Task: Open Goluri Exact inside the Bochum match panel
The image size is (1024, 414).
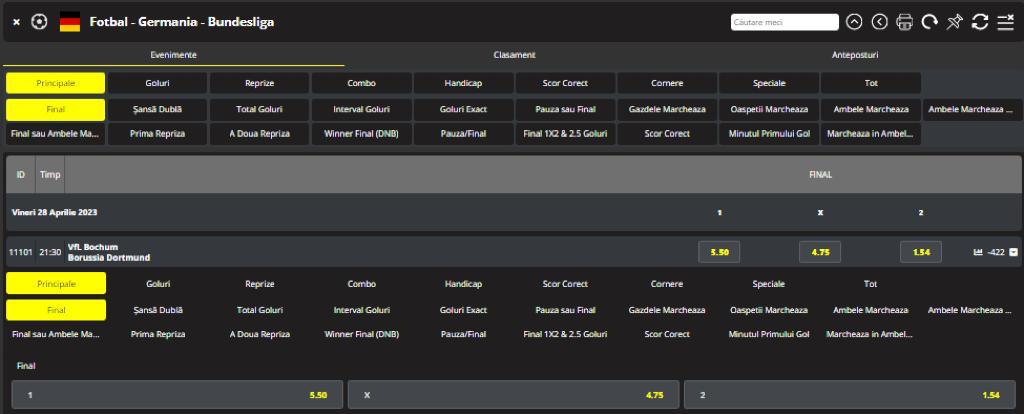Action: tap(463, 310)
